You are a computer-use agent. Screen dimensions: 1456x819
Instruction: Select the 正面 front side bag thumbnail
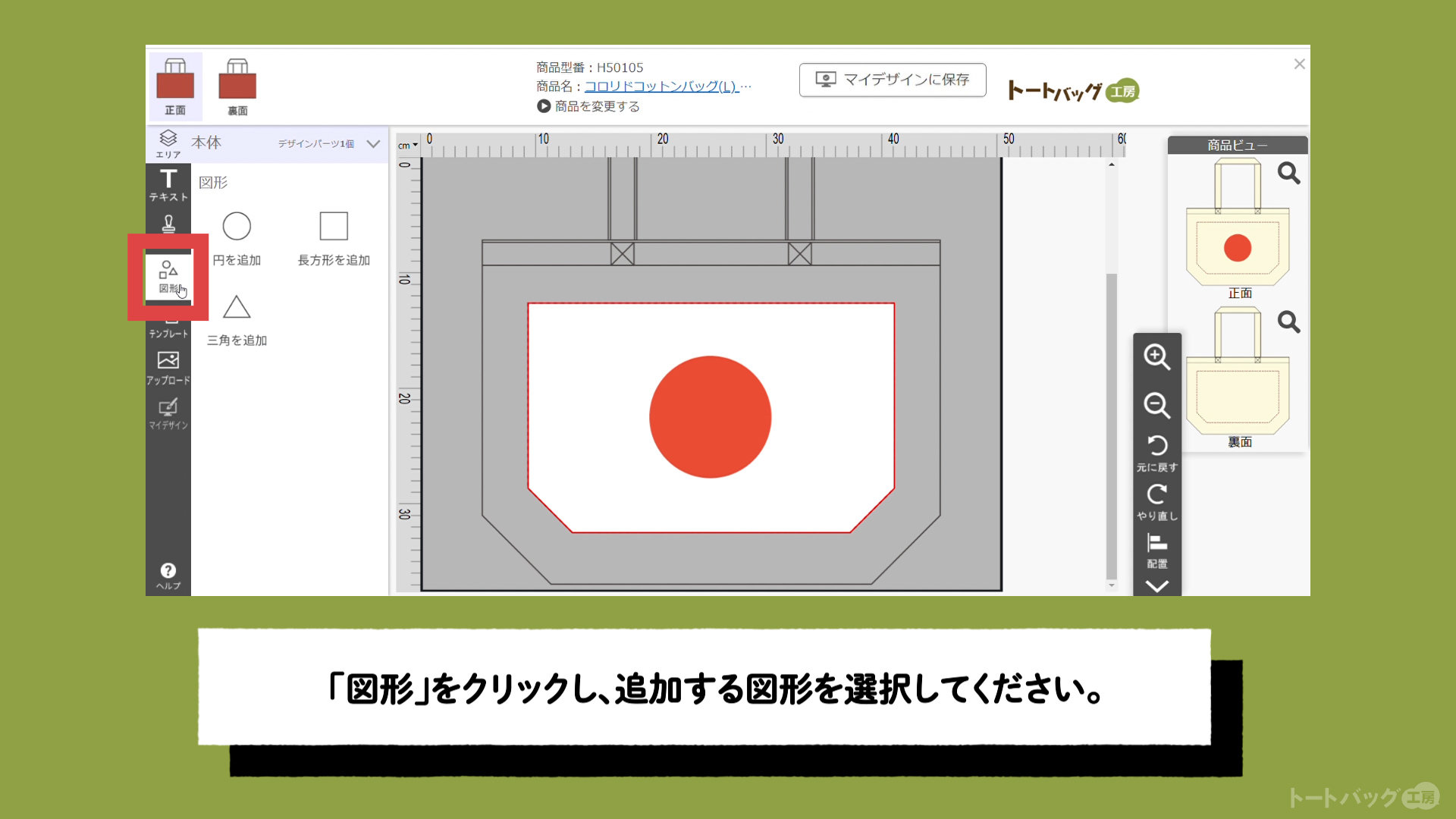click(x=175, y=86)
